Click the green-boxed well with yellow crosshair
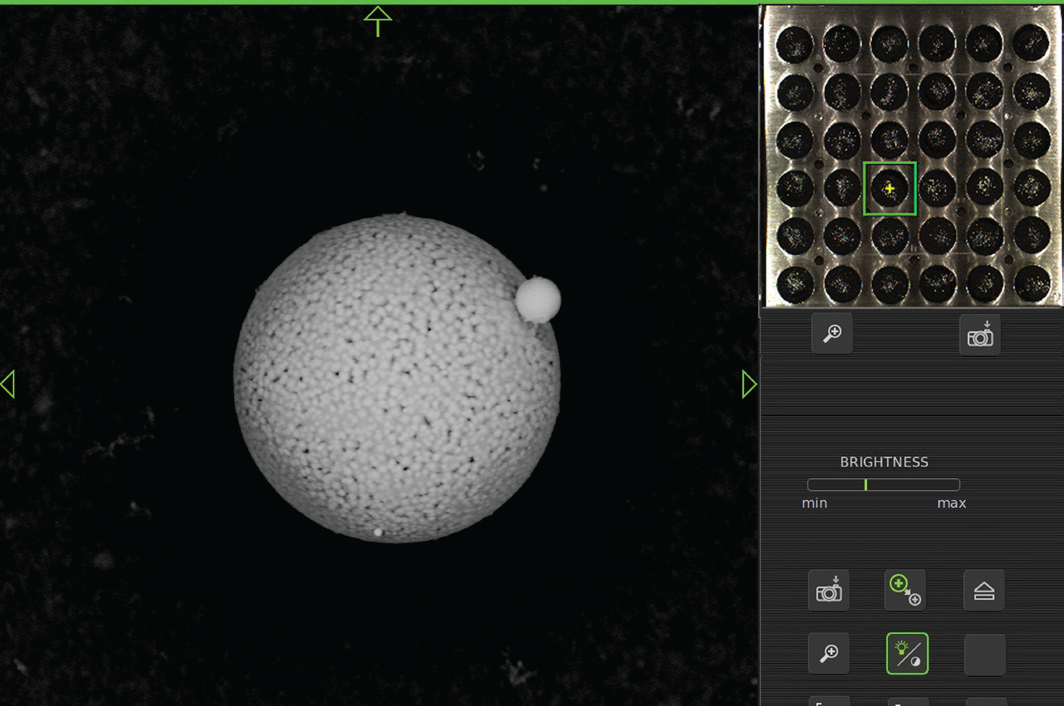 click(889, 188)
